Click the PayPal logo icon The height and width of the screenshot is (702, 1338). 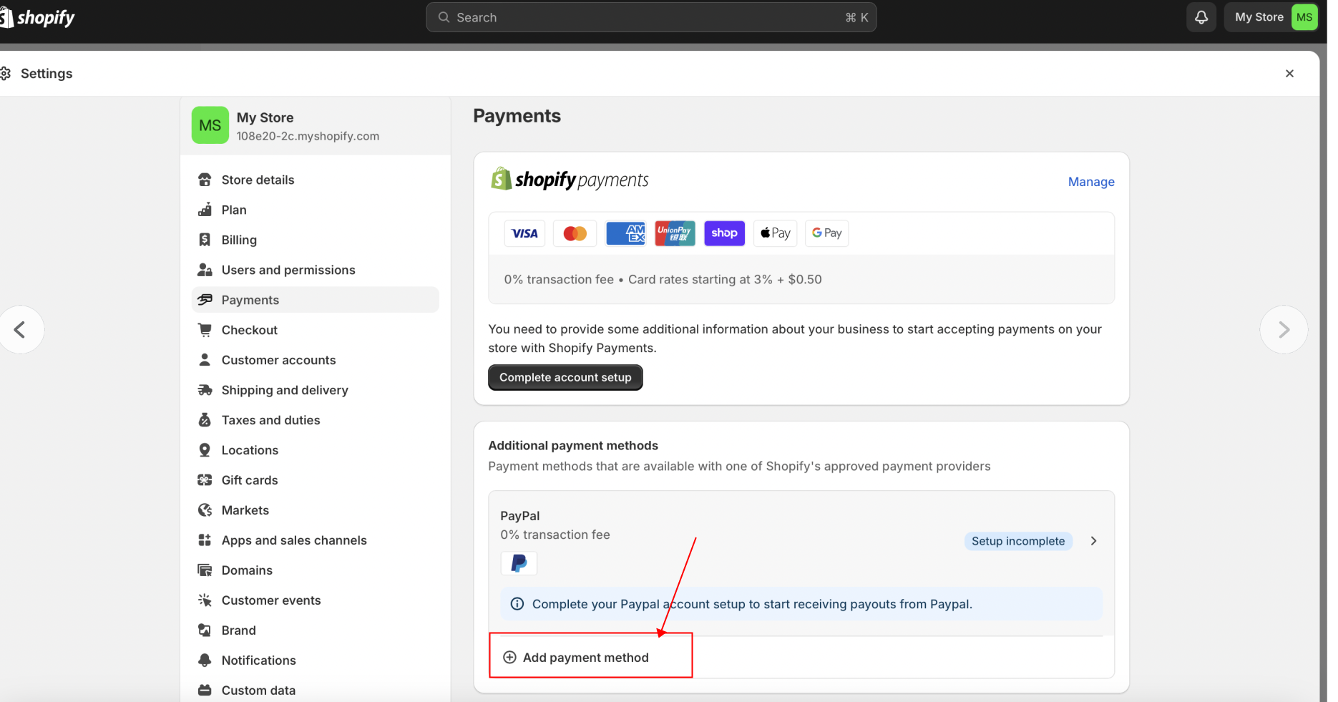pos(519,563)
